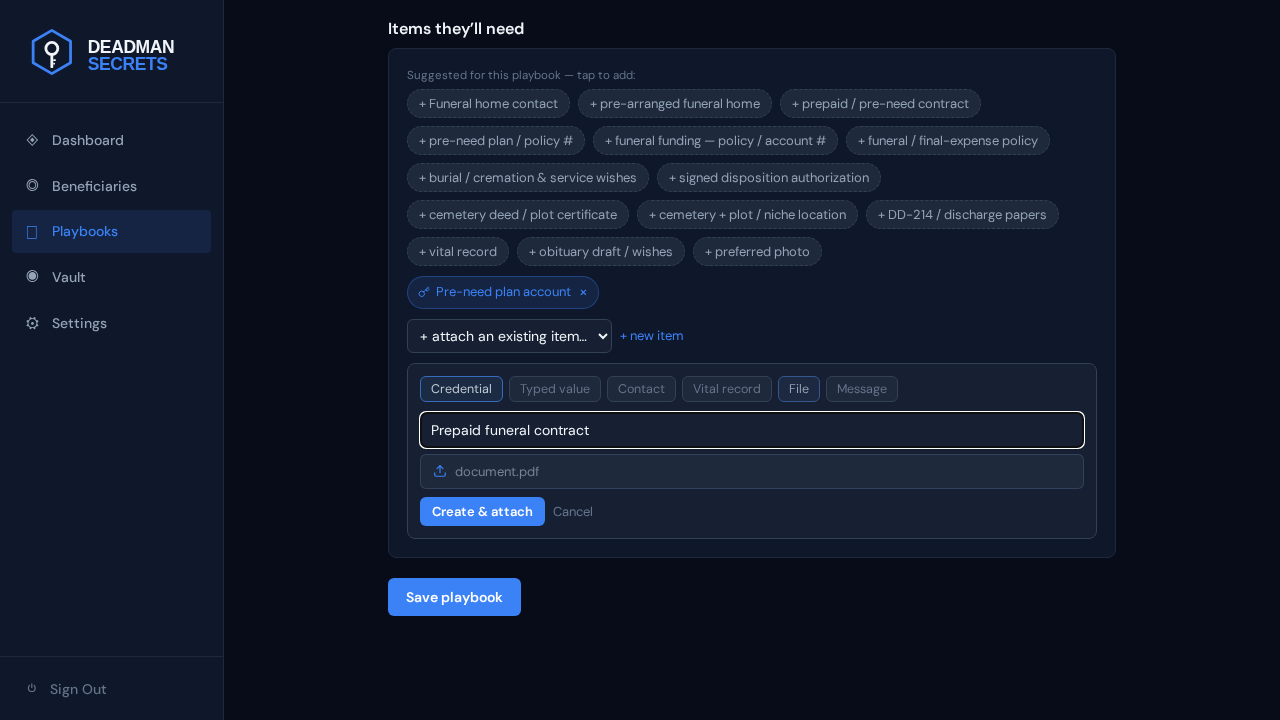The width and height of the screenshot is (1280, 720).
Task: Switch to the File item type
Action: pyautogui.click(x=799, y=389)
